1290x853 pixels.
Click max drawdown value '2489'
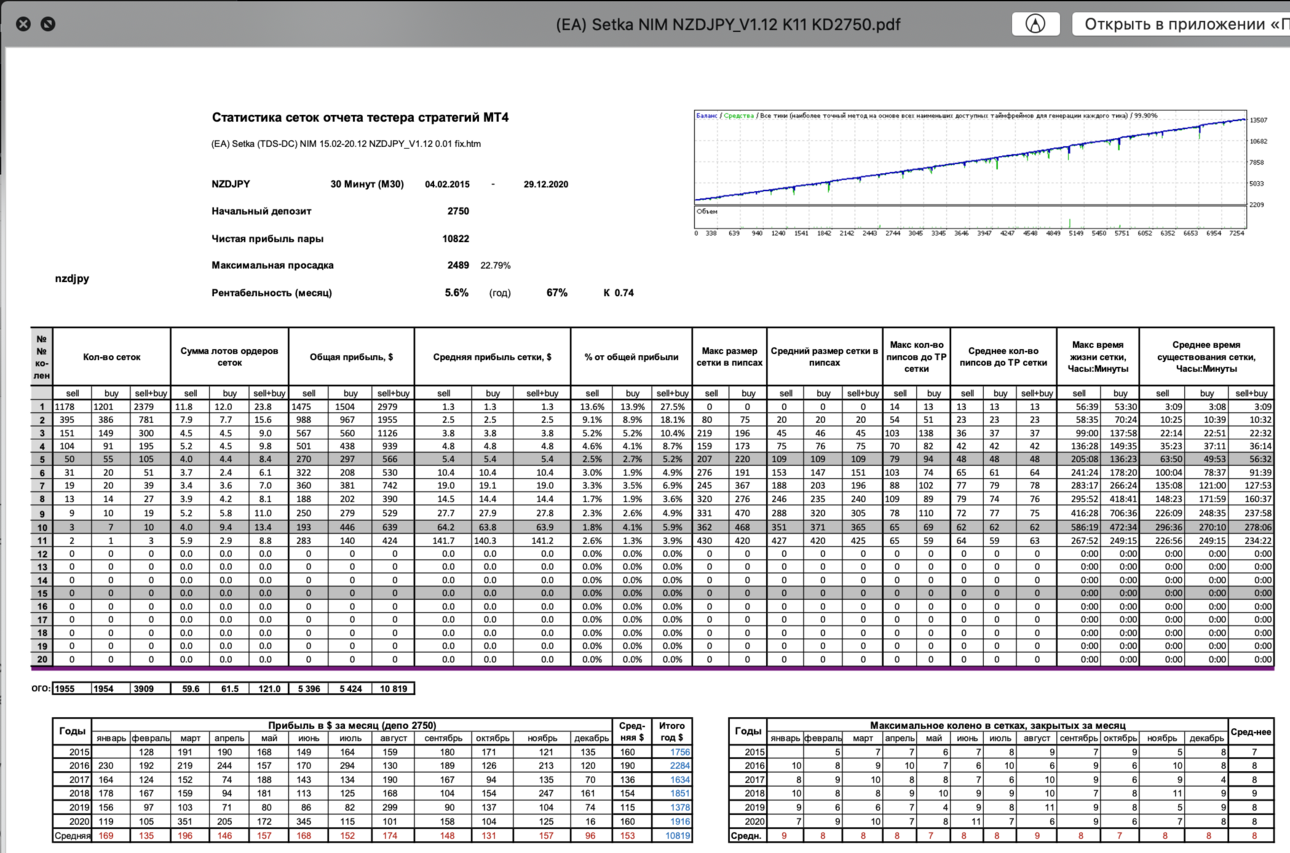click(x=458, y=266)
